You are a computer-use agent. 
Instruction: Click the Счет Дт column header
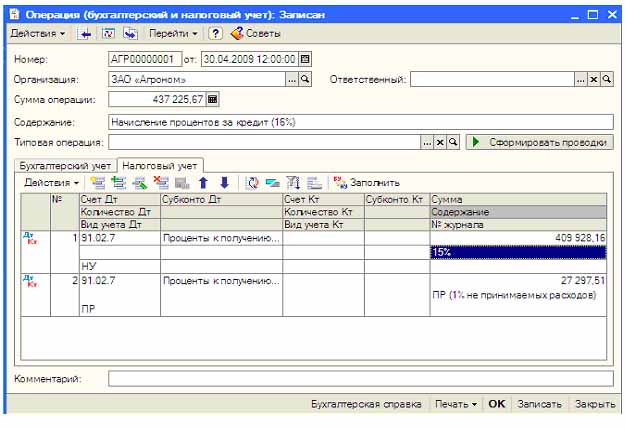click(x=120, y=200)
